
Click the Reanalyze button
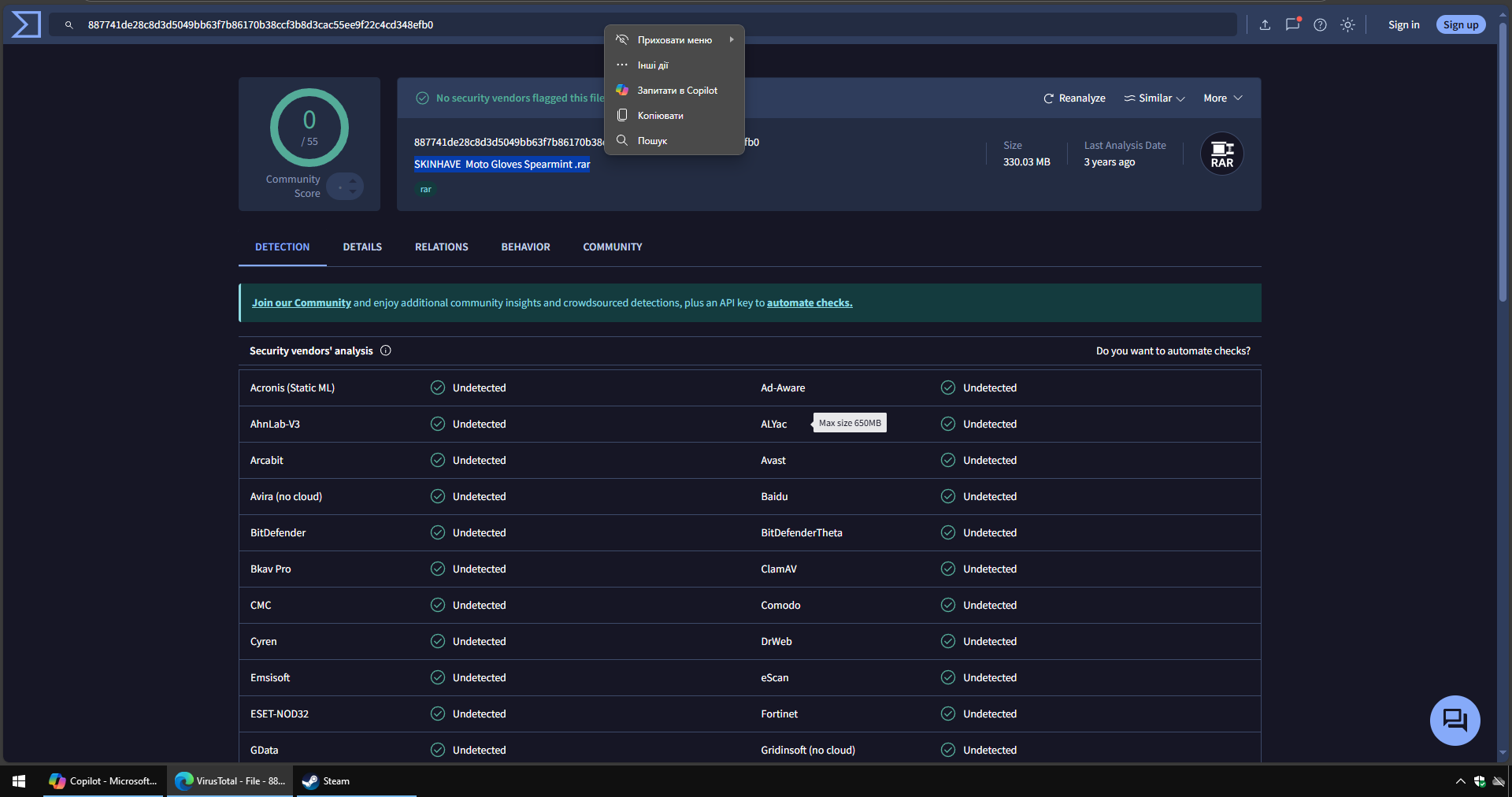click(x=1074, y=98)
